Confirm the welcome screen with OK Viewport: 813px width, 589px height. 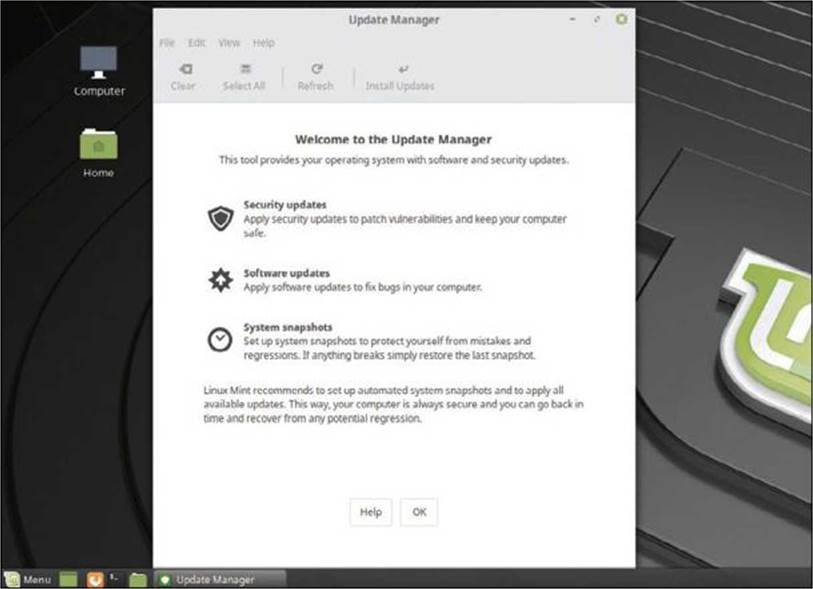click(419, 512)
